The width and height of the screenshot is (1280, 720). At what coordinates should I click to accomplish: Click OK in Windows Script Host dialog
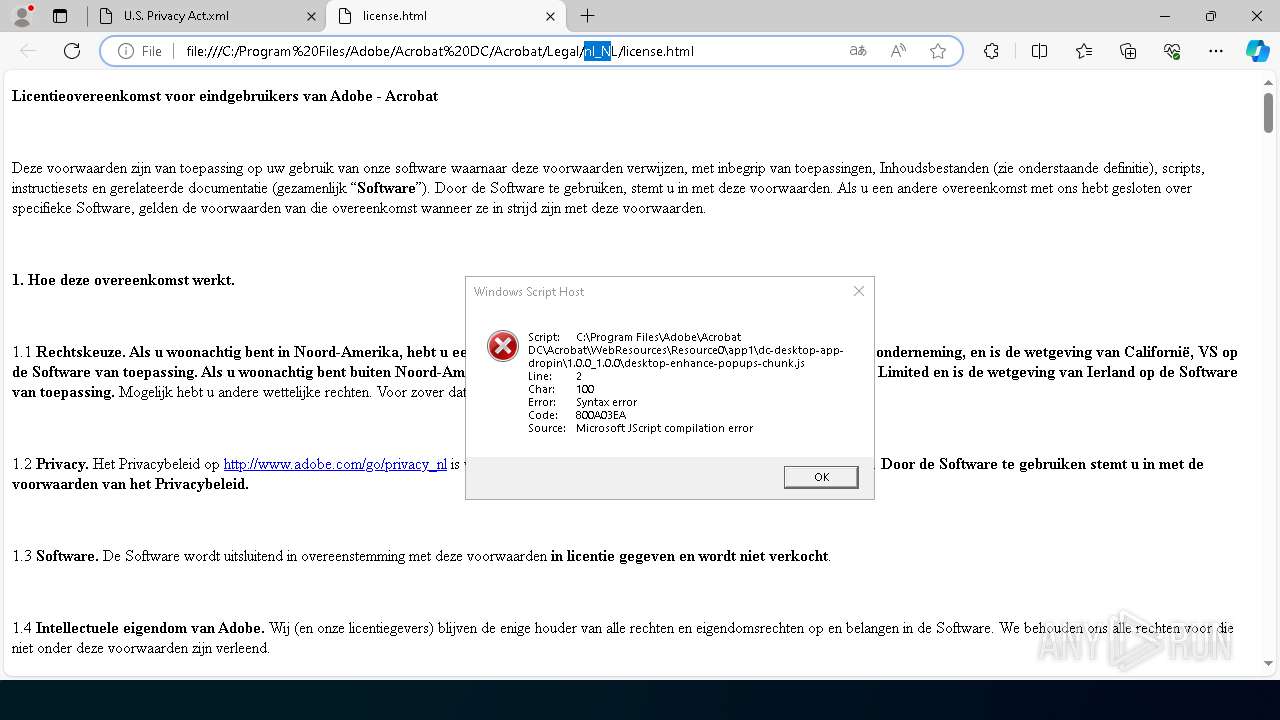click(x=821, y=477)
